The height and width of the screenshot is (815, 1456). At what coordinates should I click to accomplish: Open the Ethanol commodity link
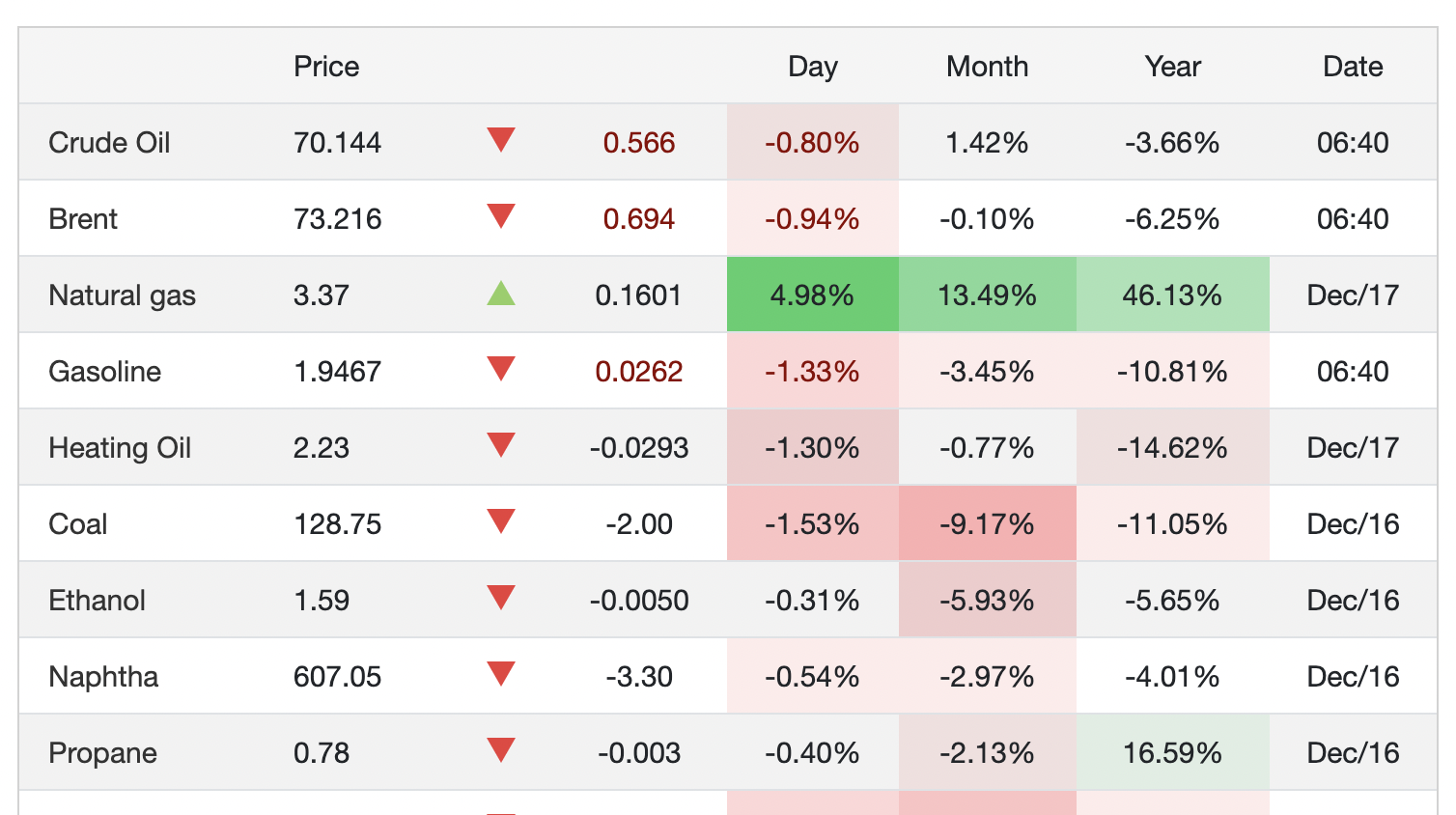[x=98, y=601]
